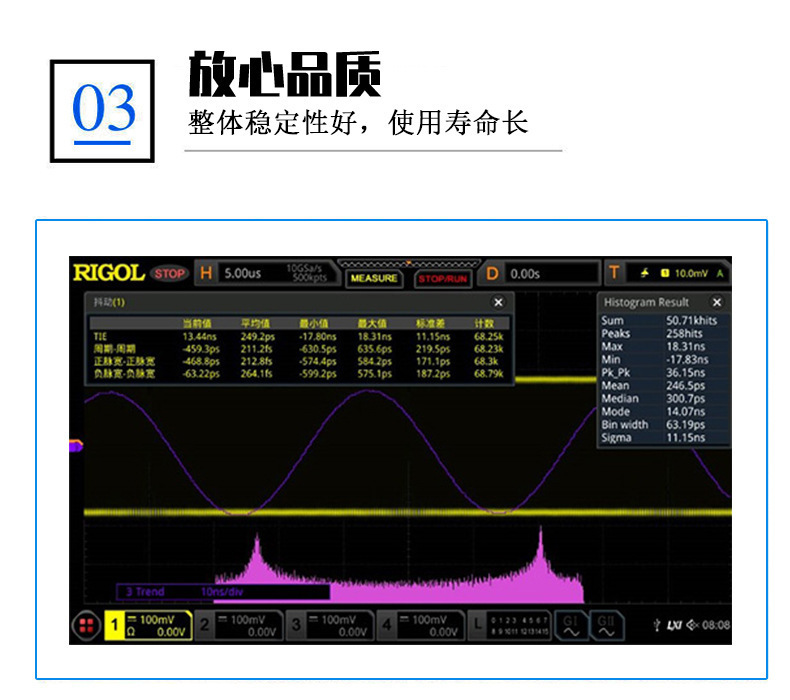Click the -459.3ps period-period current value
Screen dimensions: 790x700
tap(201, 349)
